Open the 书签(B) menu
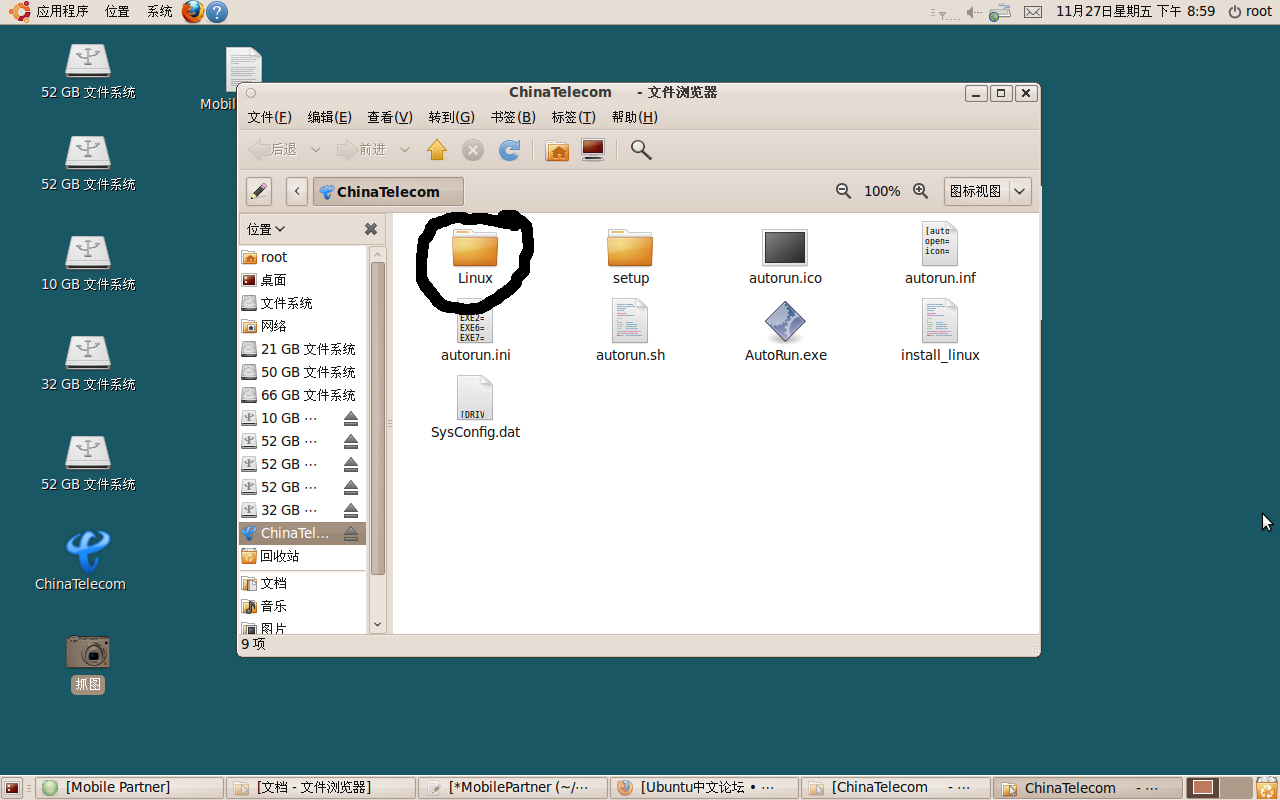This screenshot has width=1280, height=800. 513,117
